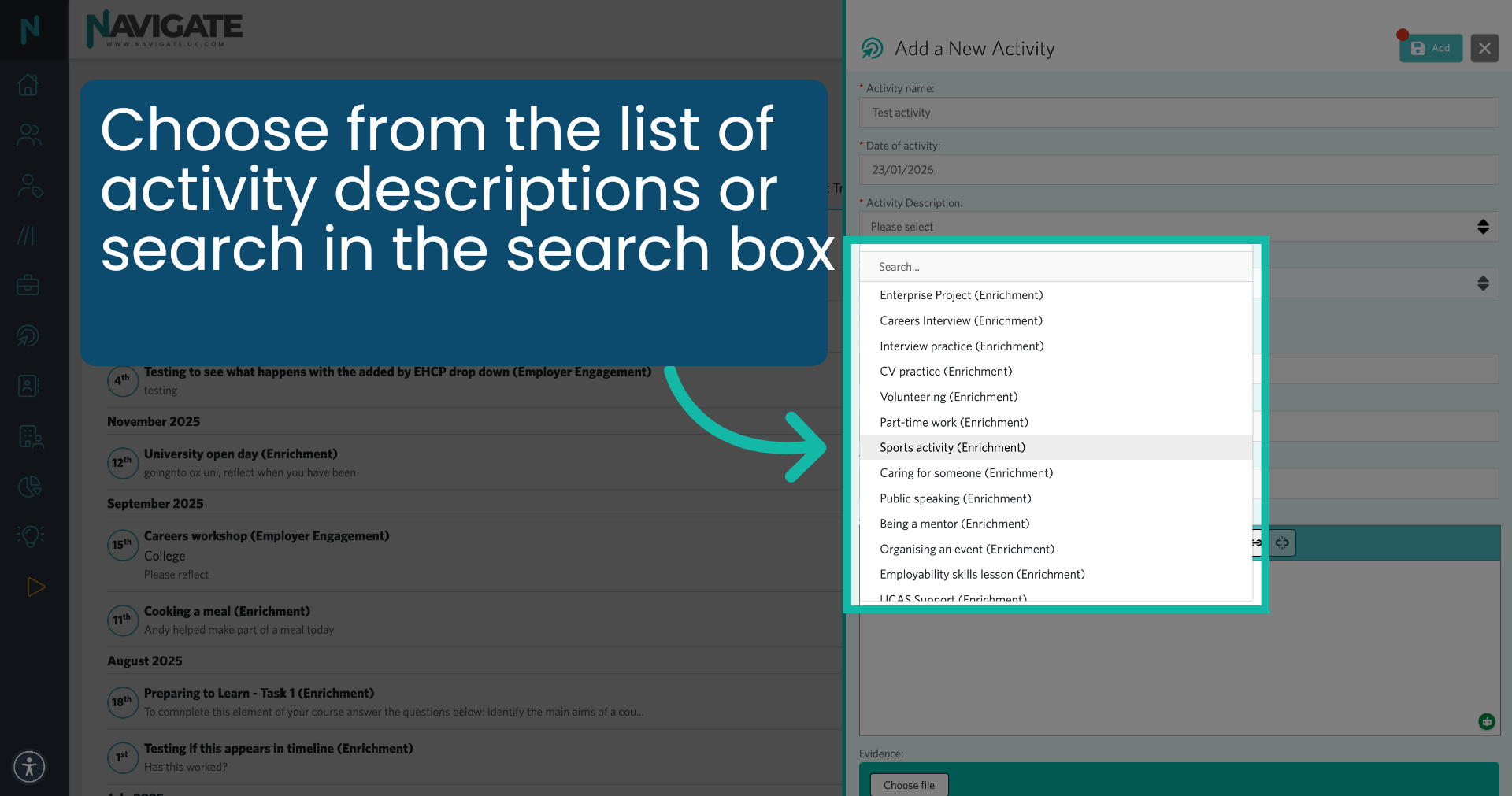Open the ID card icon in the sidebar
Viewport: 1512px width, 796px height.
tap(29, 386)
